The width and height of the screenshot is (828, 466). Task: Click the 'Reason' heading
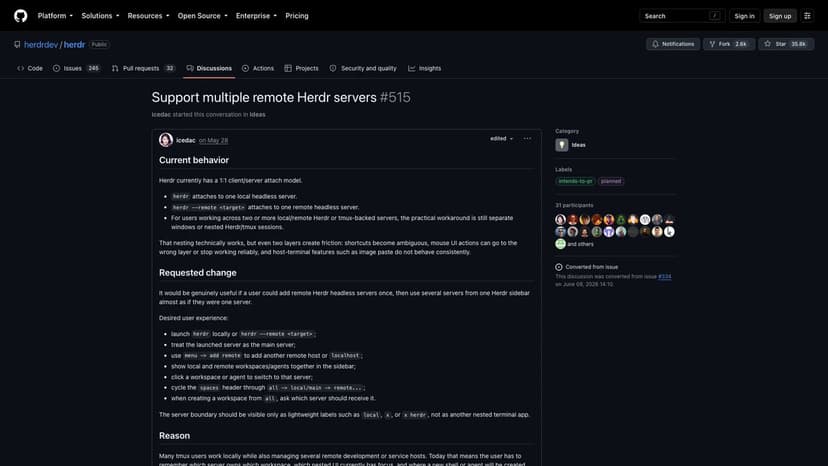174,435
